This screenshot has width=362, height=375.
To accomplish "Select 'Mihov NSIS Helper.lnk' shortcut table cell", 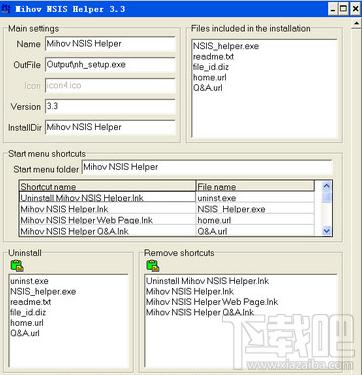I will point(107,209).
